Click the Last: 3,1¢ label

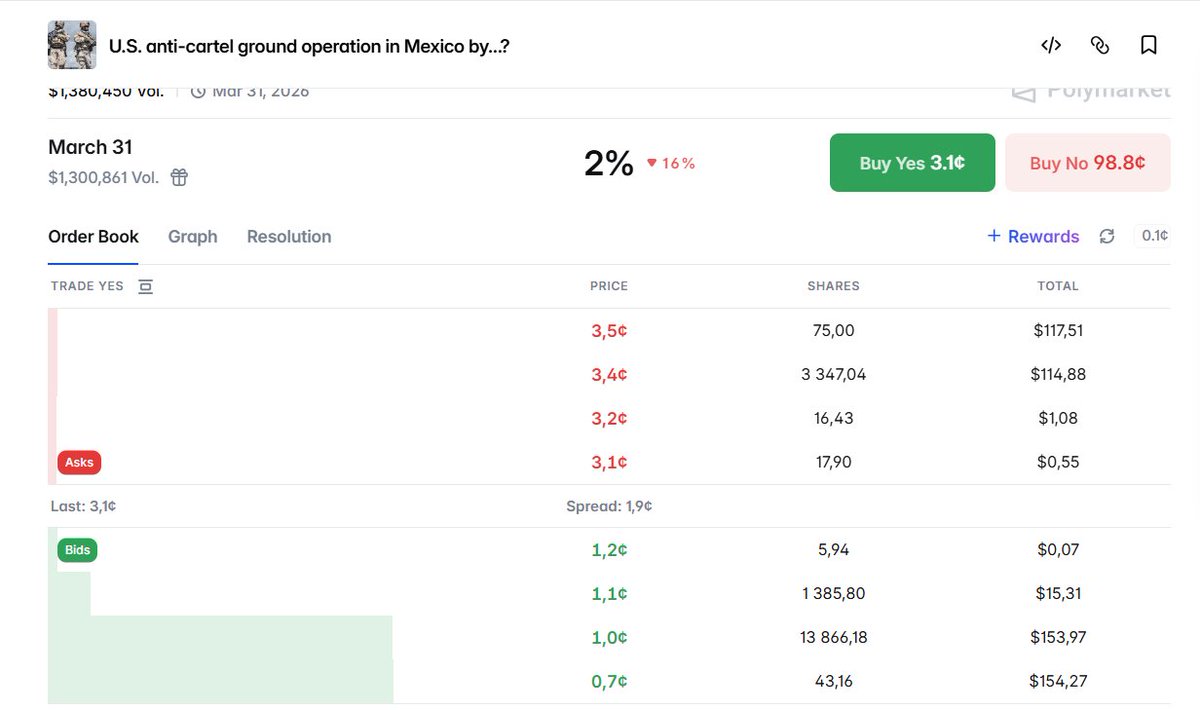(x=84, y=506)
